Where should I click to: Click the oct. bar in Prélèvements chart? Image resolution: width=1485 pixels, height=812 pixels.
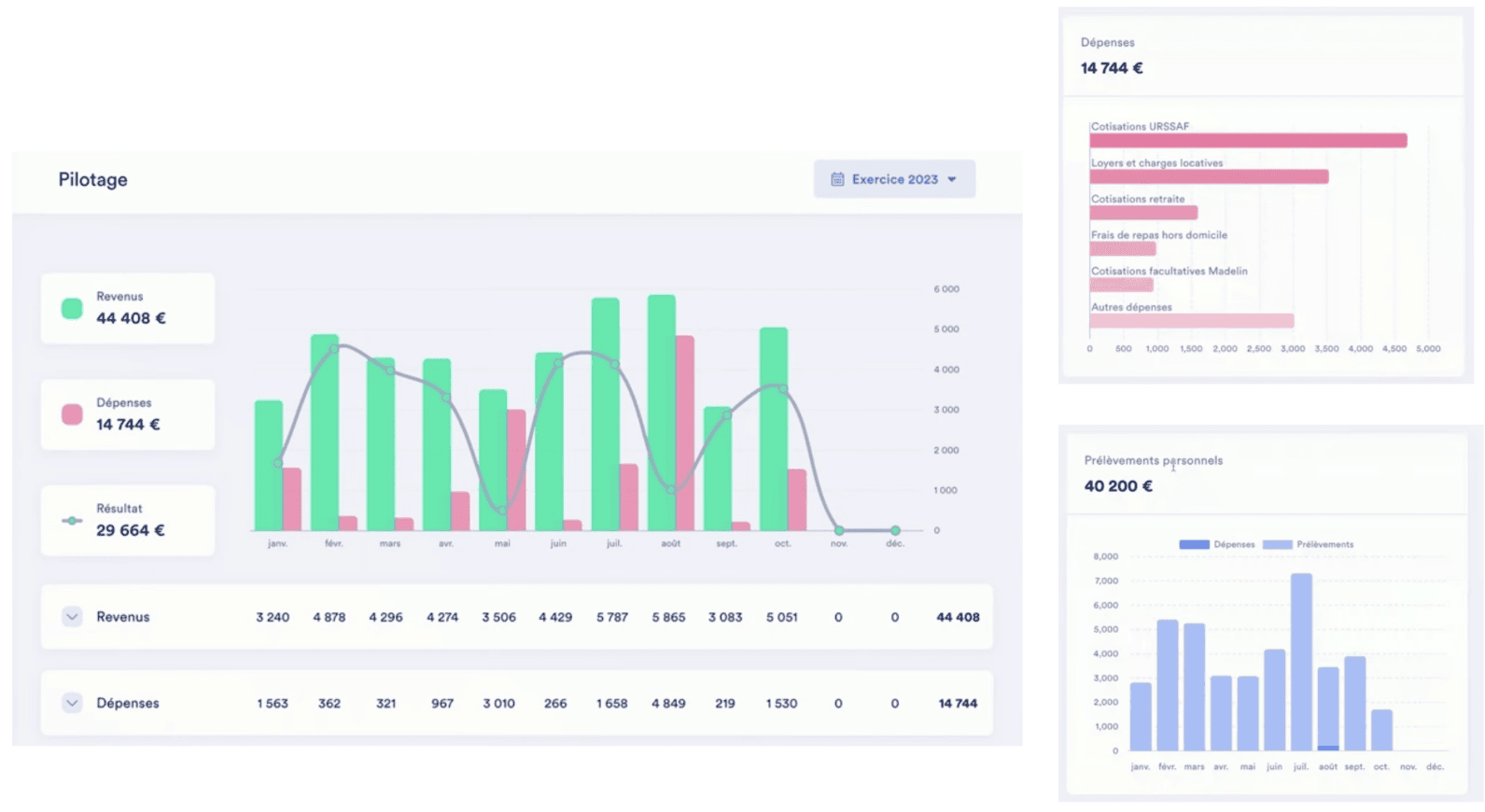click(x=1381, y=730)
